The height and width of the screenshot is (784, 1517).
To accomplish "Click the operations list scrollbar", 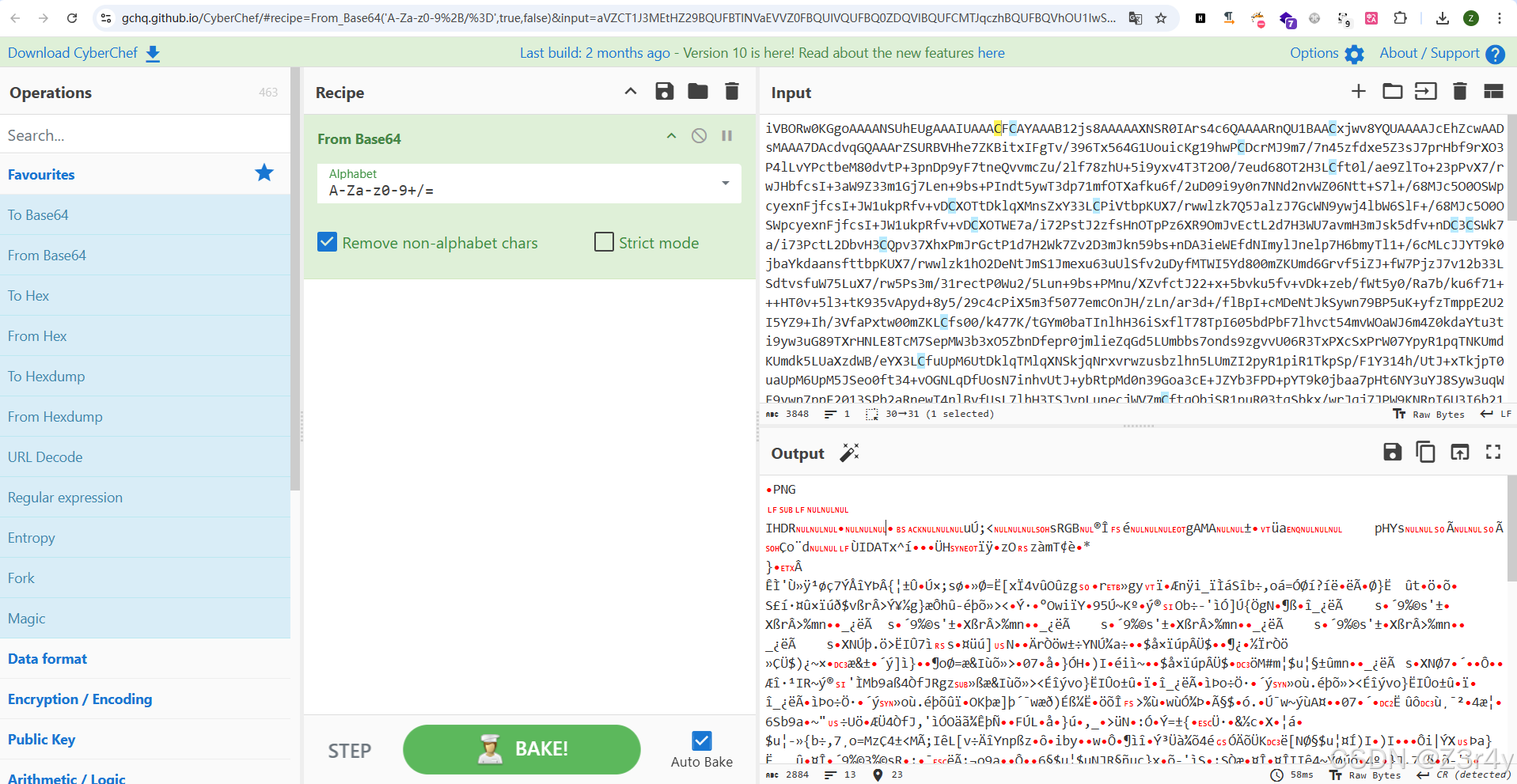I will [295, 278].
